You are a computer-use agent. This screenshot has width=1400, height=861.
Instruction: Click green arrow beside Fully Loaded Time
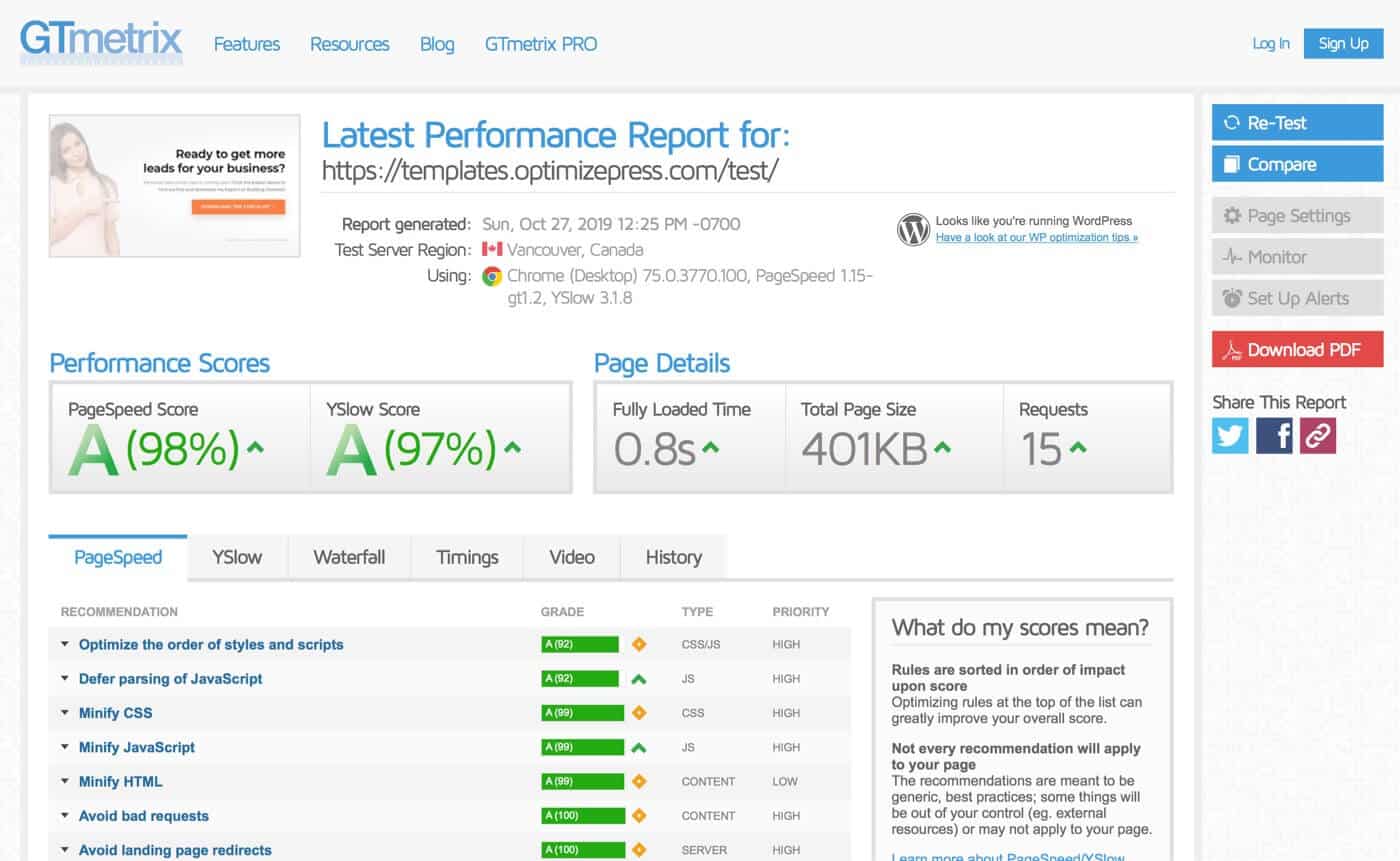tap(710, 448)
